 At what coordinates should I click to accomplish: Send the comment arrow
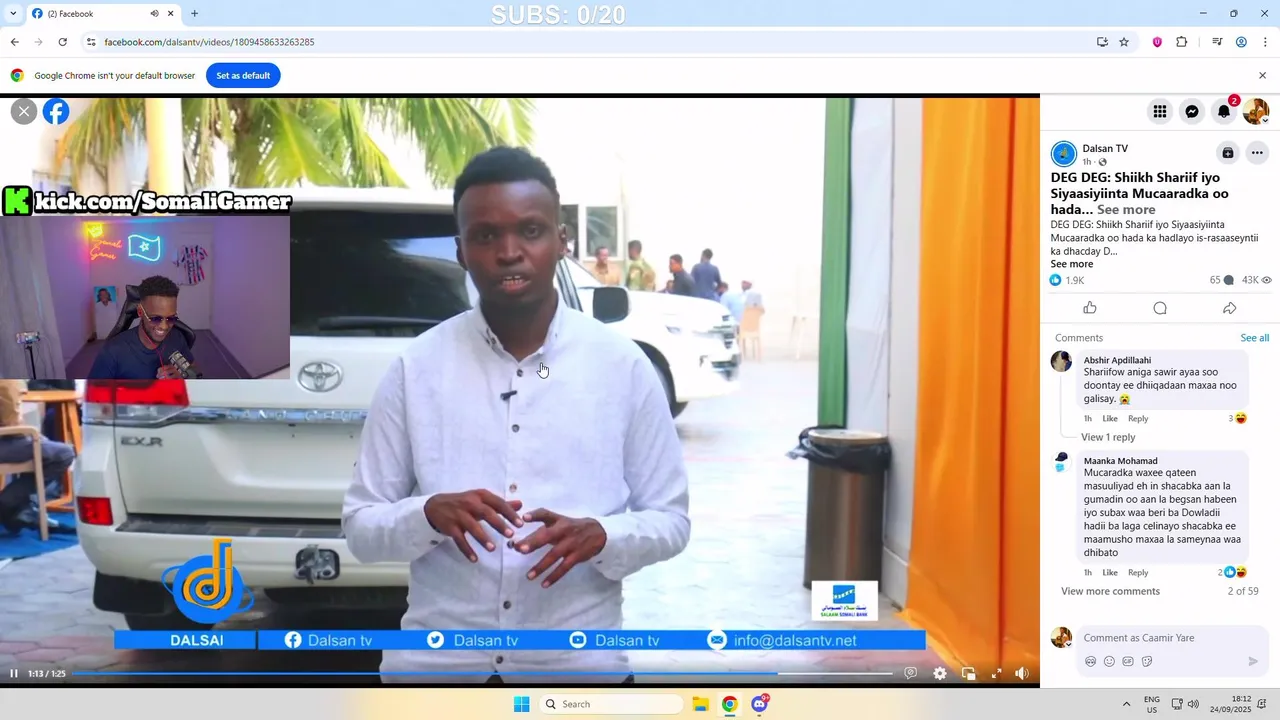click(1253, 661)
